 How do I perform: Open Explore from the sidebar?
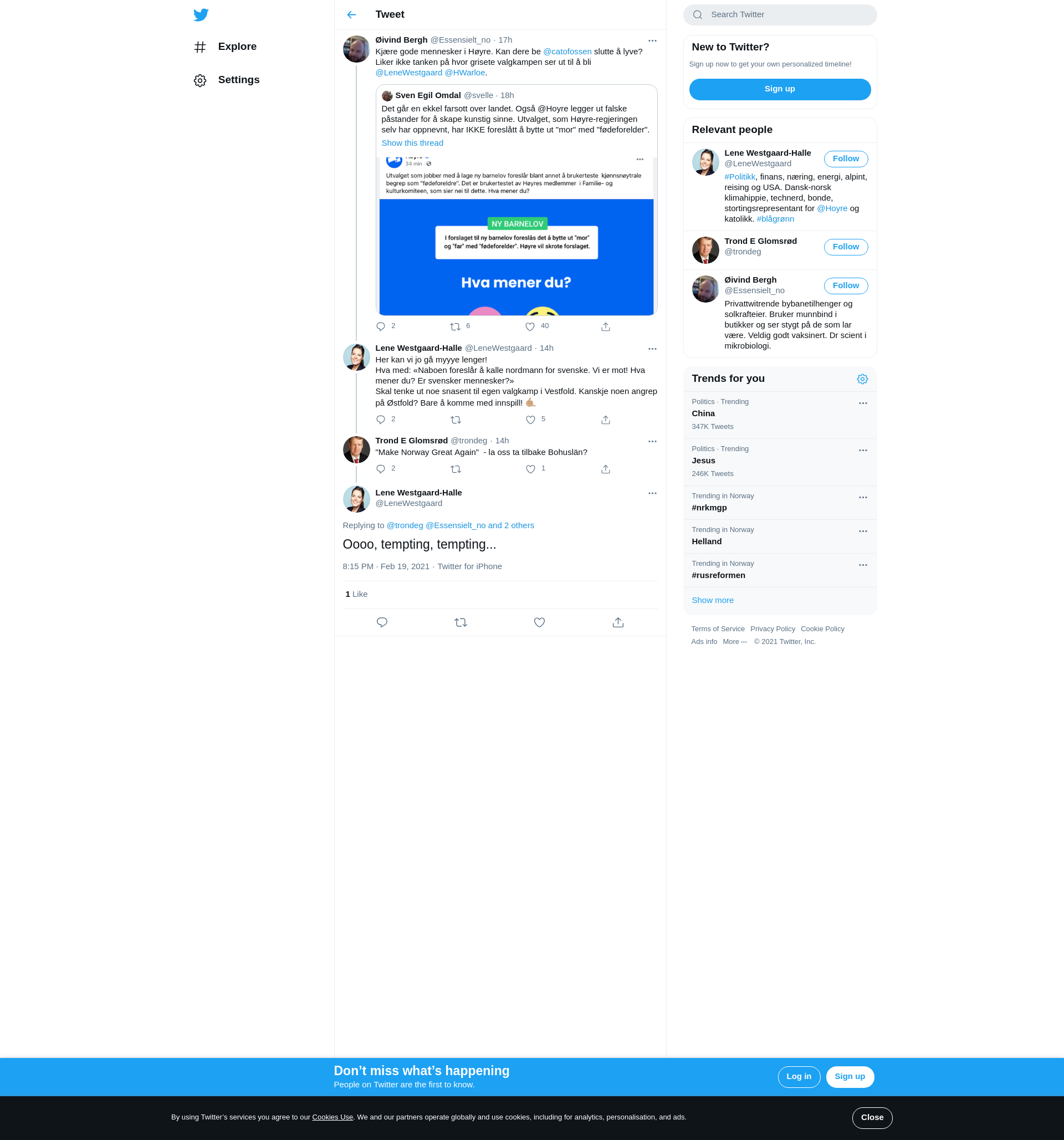pyautogui.click(x=226, y=47)
